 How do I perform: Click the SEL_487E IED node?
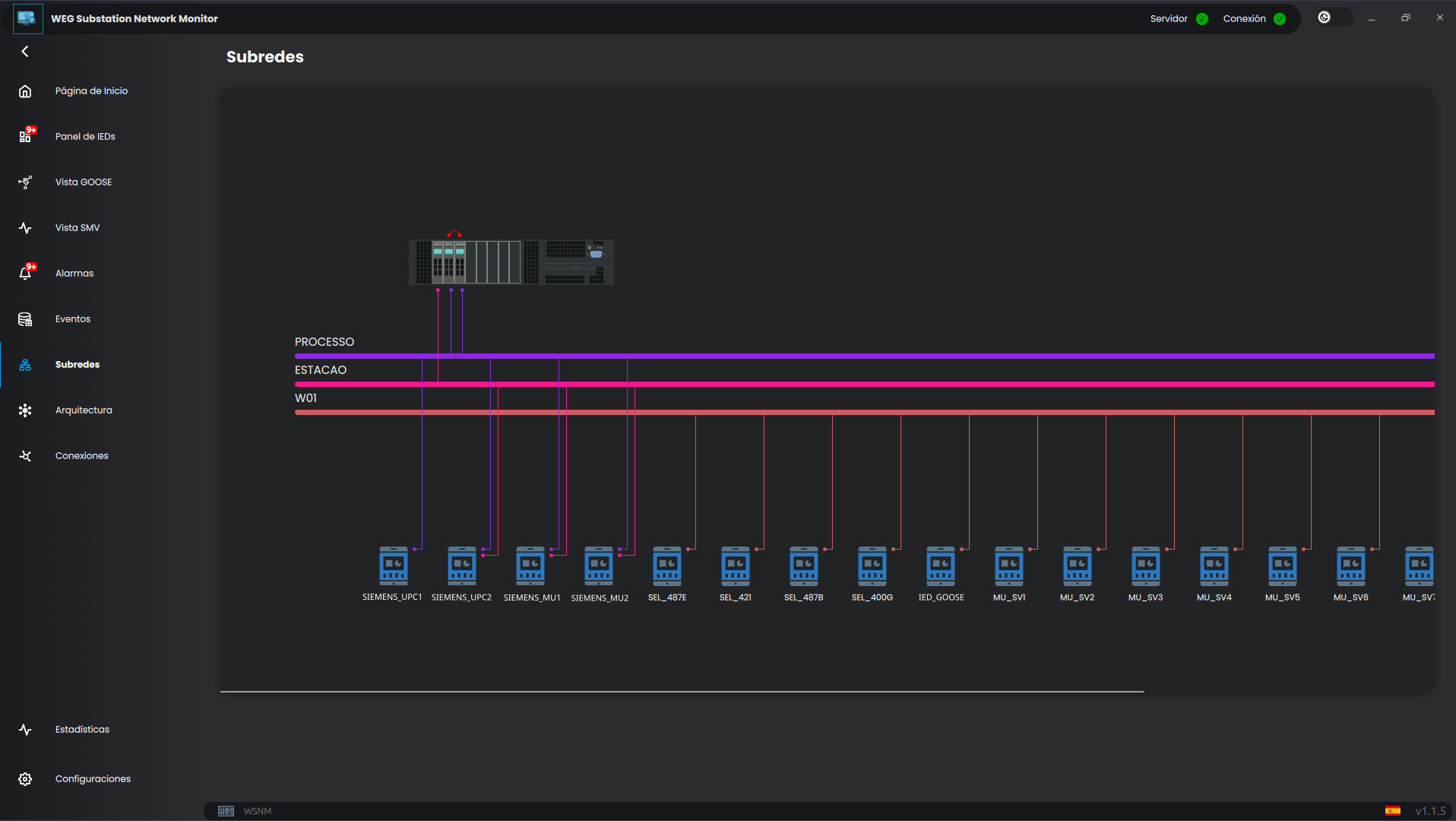[666, 566]
